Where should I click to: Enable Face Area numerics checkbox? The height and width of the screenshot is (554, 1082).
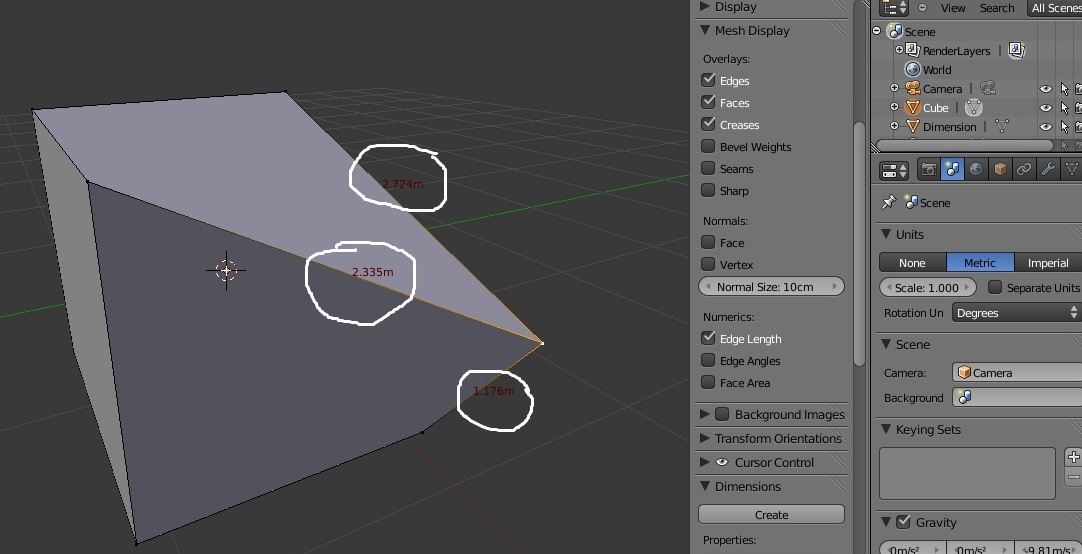(708, 382)
